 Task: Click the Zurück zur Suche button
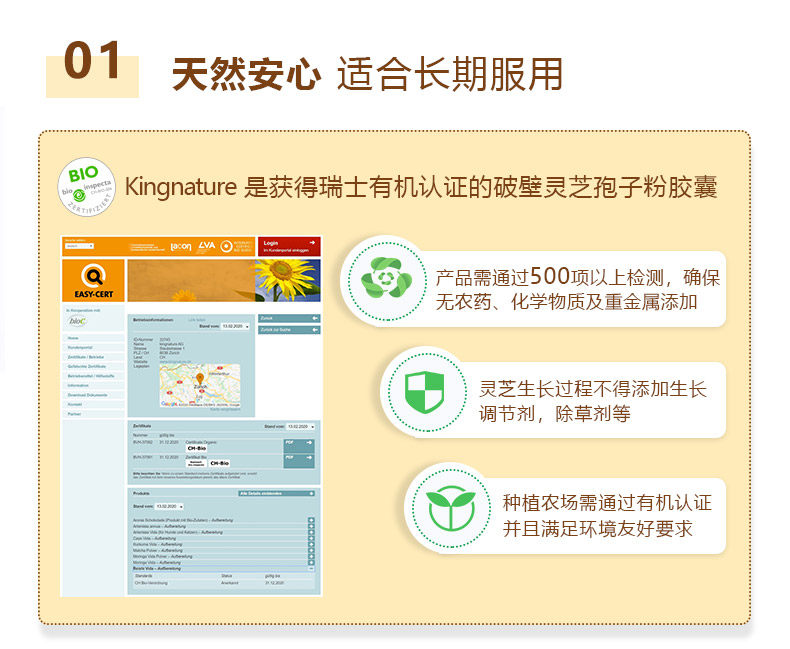click(x=289, y=330)
